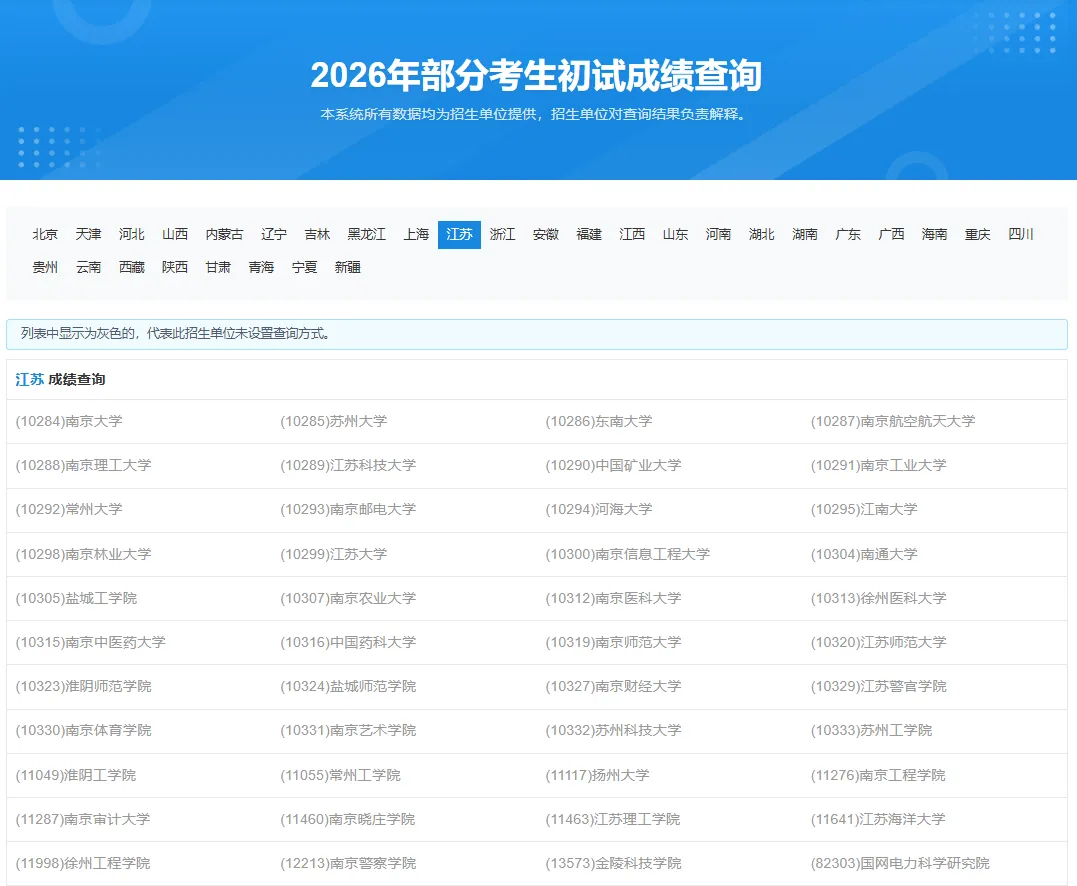Open (11117)扬州大学 entry
1077x886 pixels.
click(x=598, y=775)
